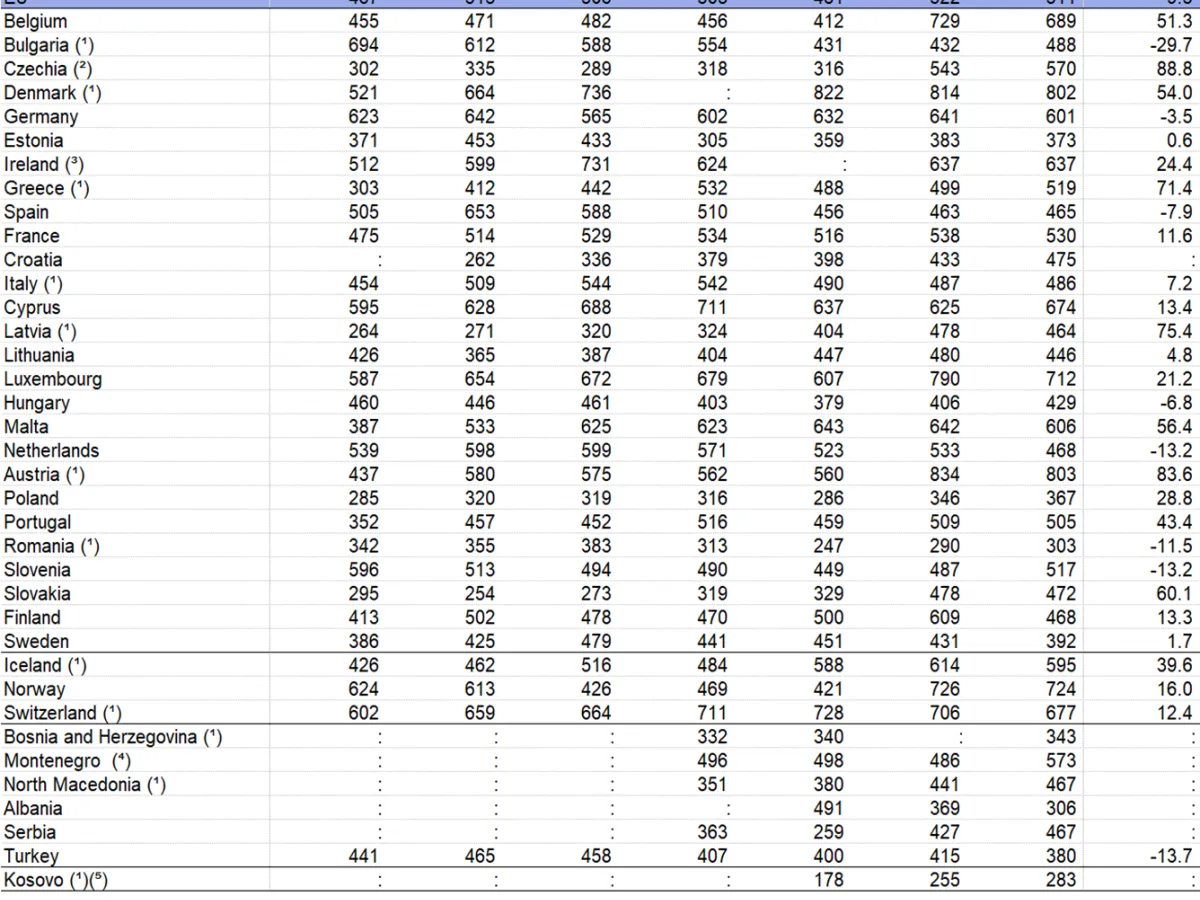The width and height of the screenshot is (1200, 900).
Task: Select Ireland's 731 value cell
Action: [596, 164]
